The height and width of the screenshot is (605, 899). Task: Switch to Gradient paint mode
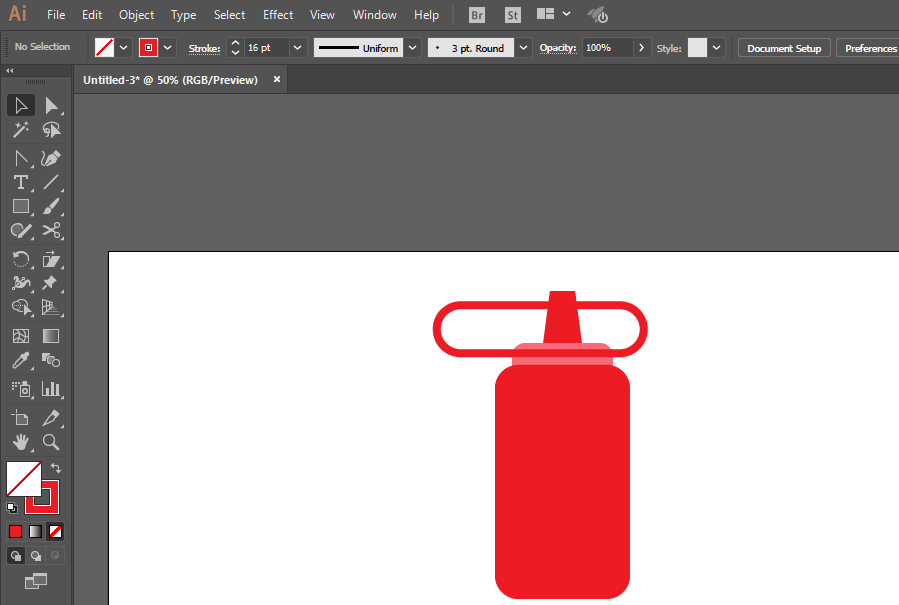tap(35, 531)
